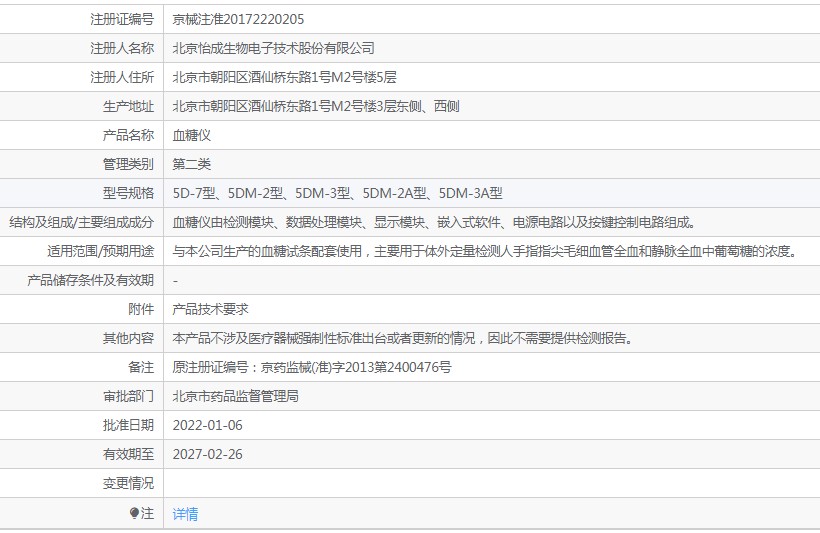Image resolution: width=820 pixels, height=533 pixels.
Task: Click the 结构及组成/主要组成成分 label
Action: click(82, 222)
